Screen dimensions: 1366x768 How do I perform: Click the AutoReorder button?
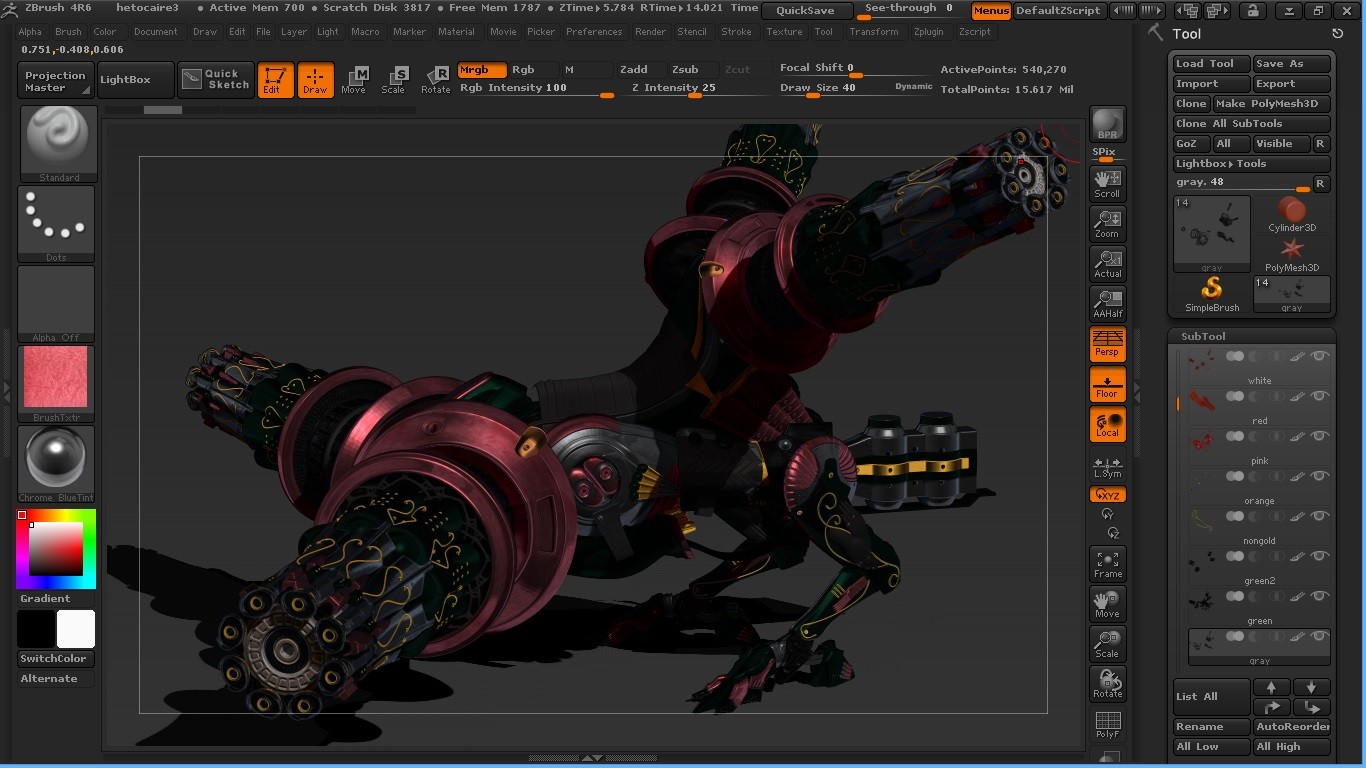pos(1292,727)
